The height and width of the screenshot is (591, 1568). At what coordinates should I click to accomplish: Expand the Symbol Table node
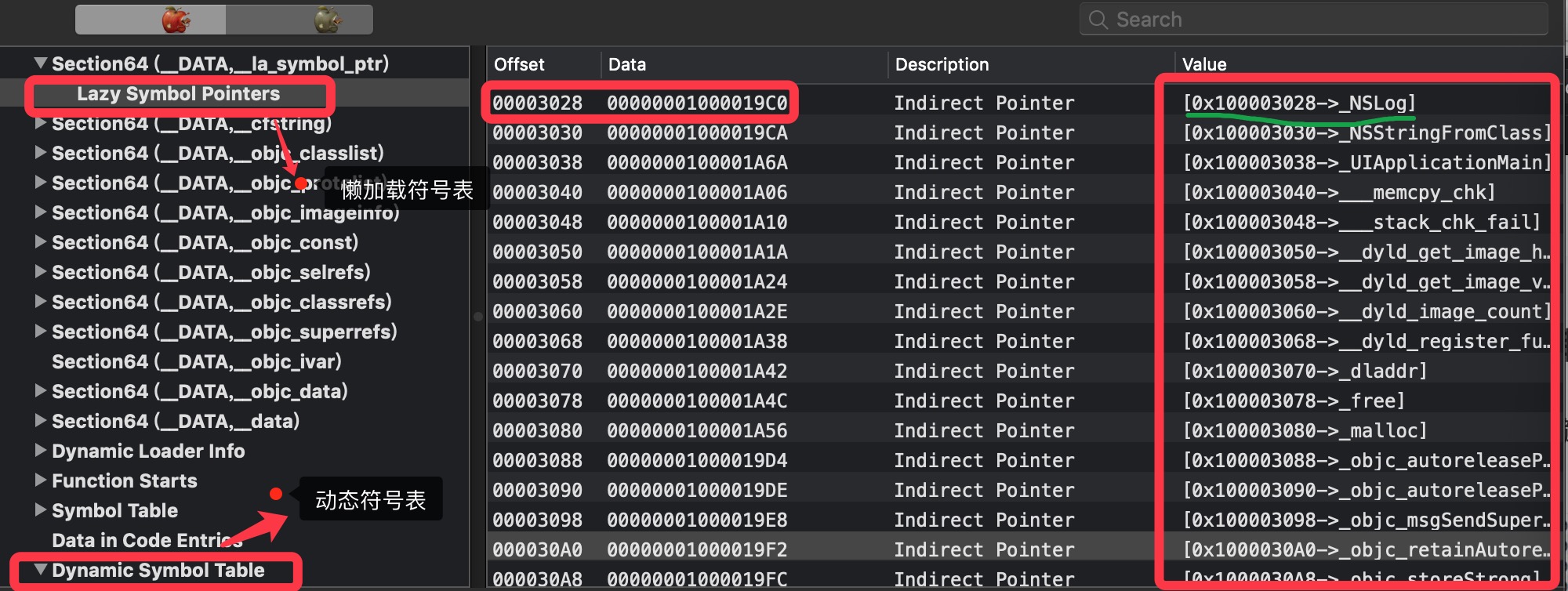[x=41, y=510]
